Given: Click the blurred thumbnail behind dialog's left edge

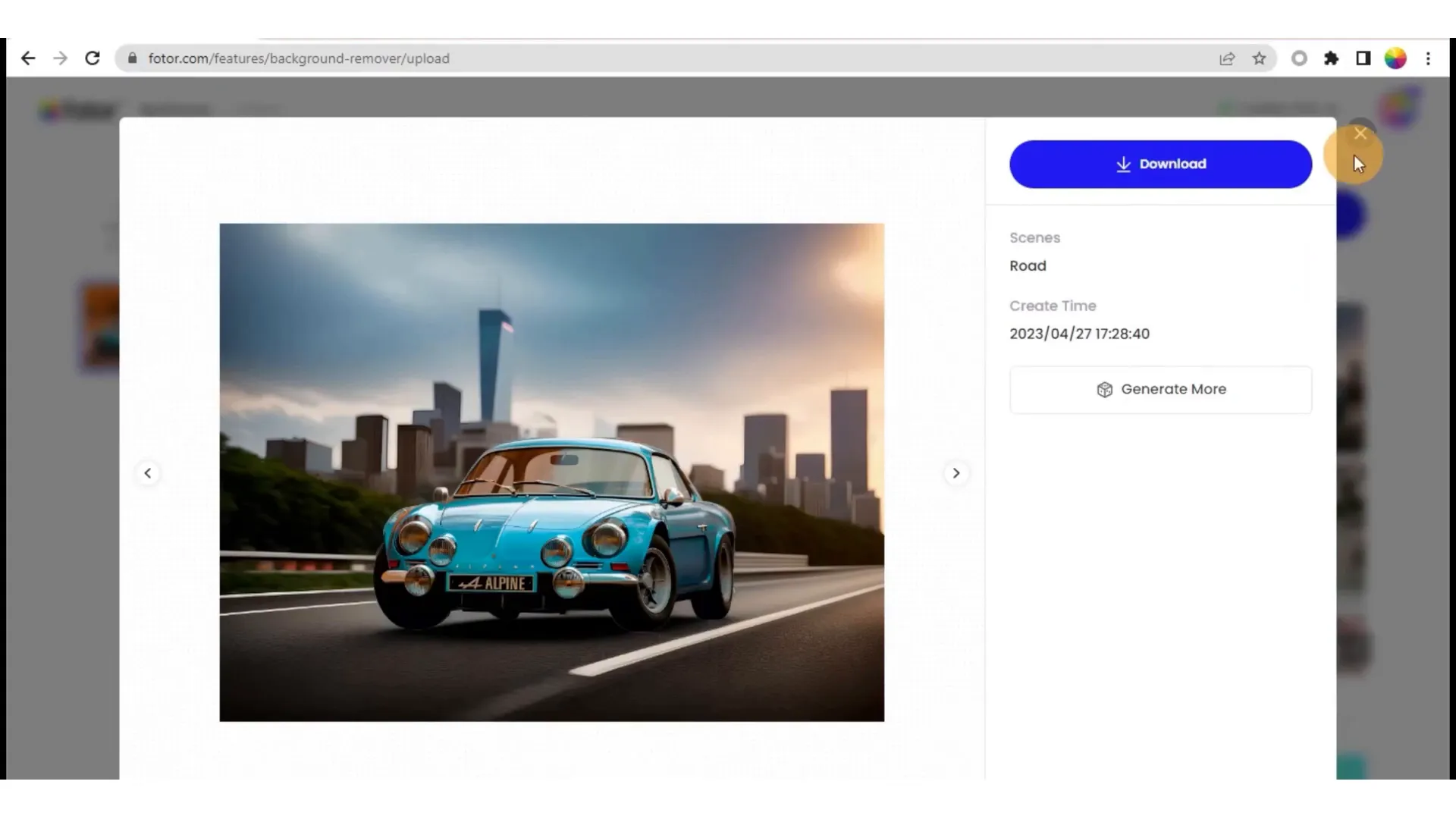Looking at the screenshot, I should point(101,326).
